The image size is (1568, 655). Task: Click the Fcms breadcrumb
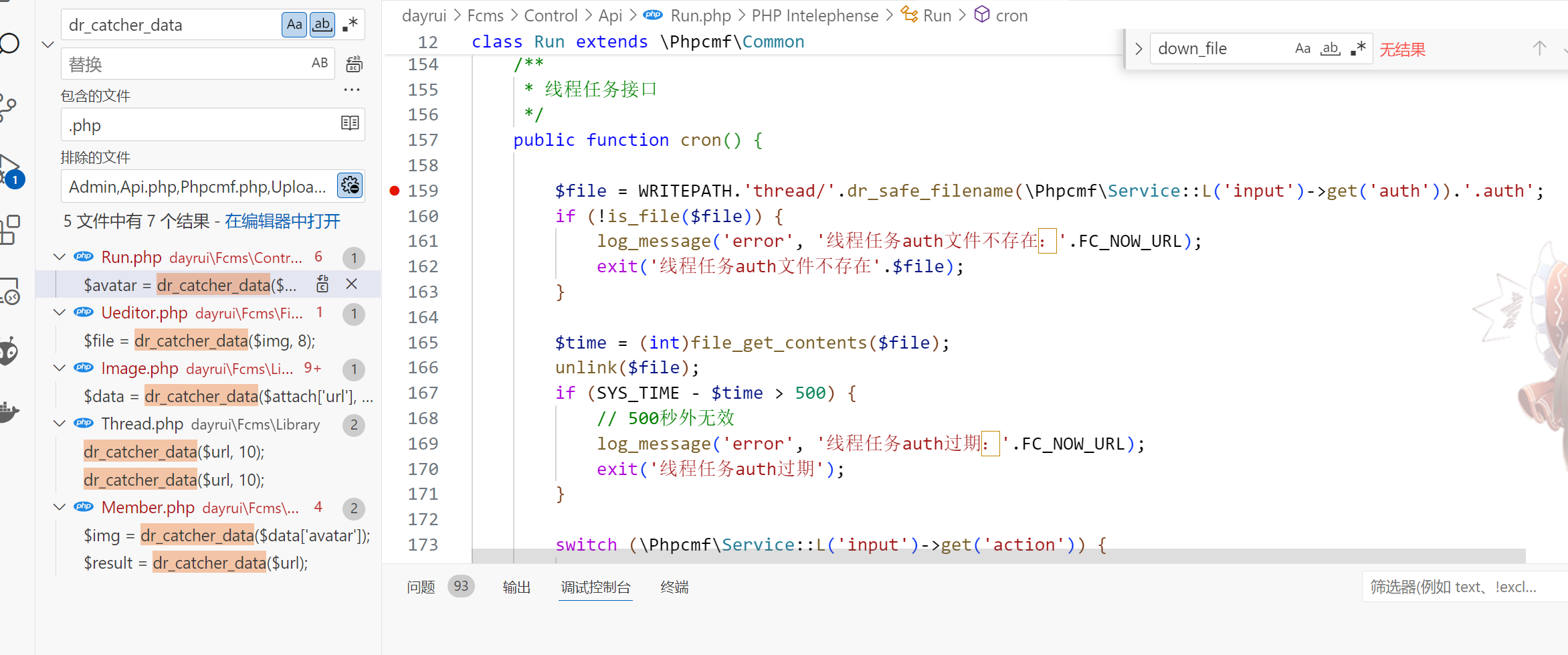(485, 15)
